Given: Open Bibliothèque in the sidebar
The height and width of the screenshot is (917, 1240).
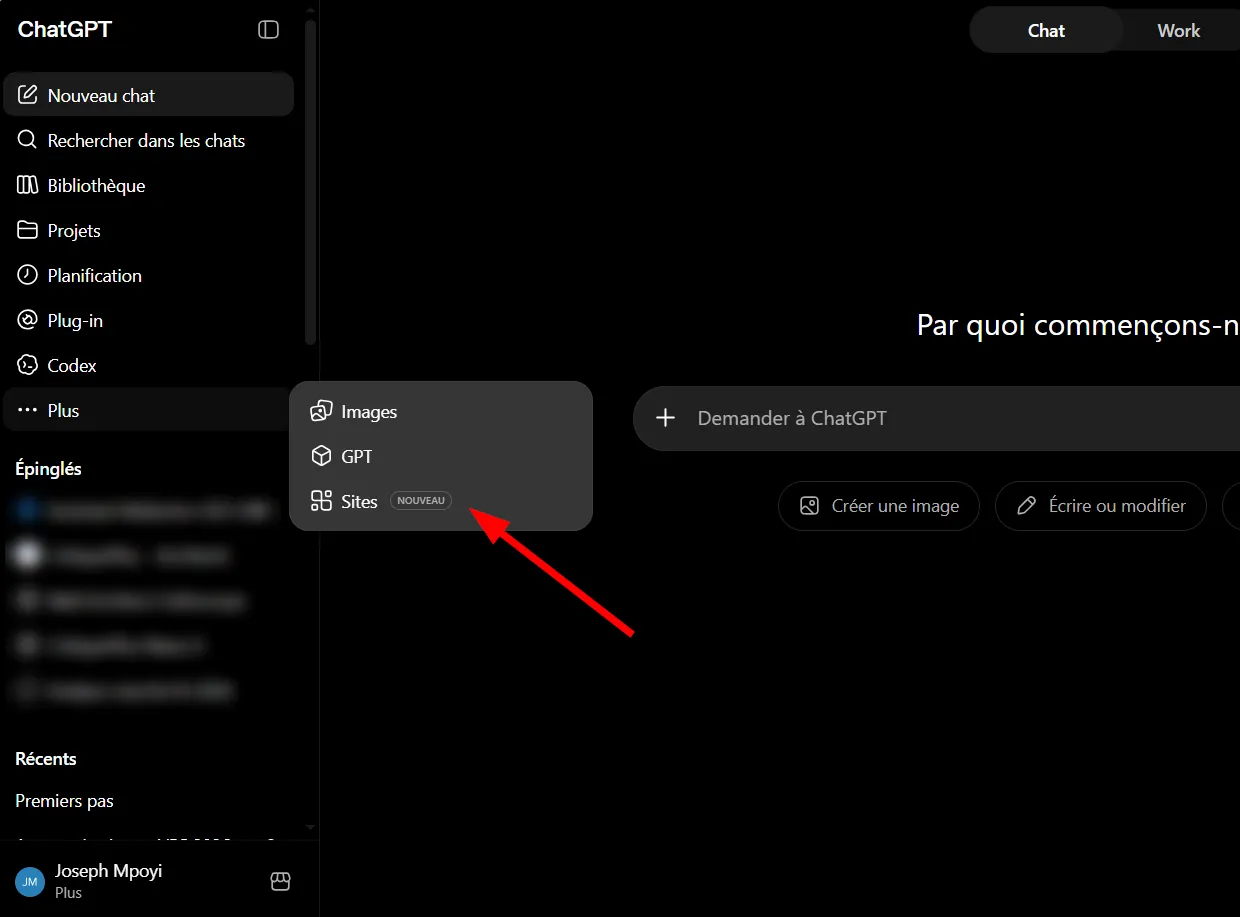Looking at the screenshot, I should point(149,185).
